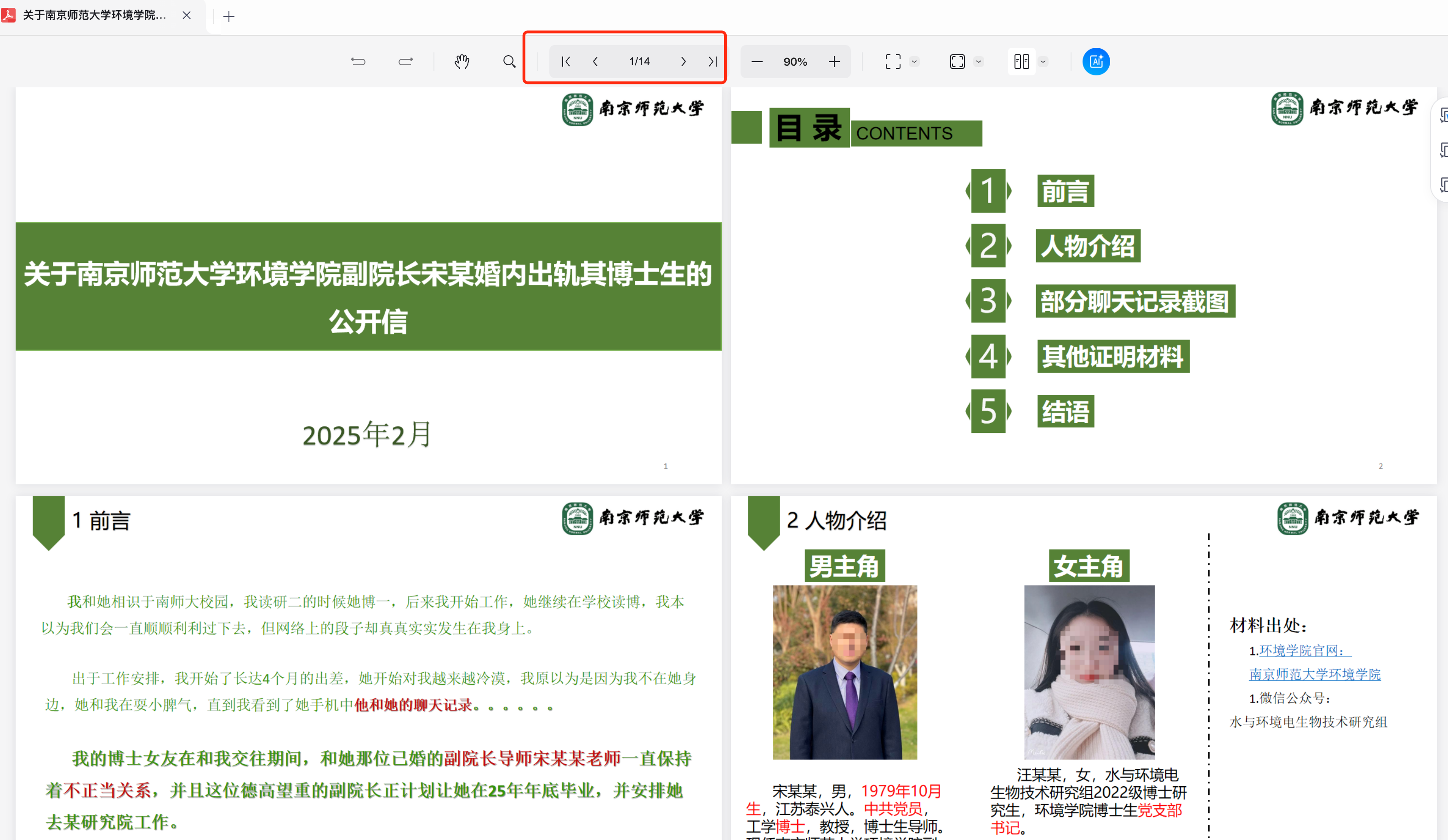
Task: Go to the previous page
Action: [595, 62]
